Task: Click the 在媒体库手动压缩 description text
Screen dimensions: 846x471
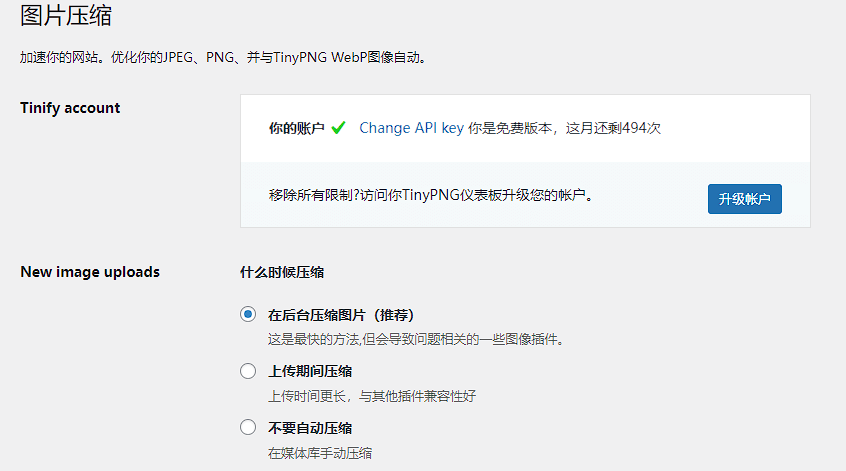Action: pos(320,453)
